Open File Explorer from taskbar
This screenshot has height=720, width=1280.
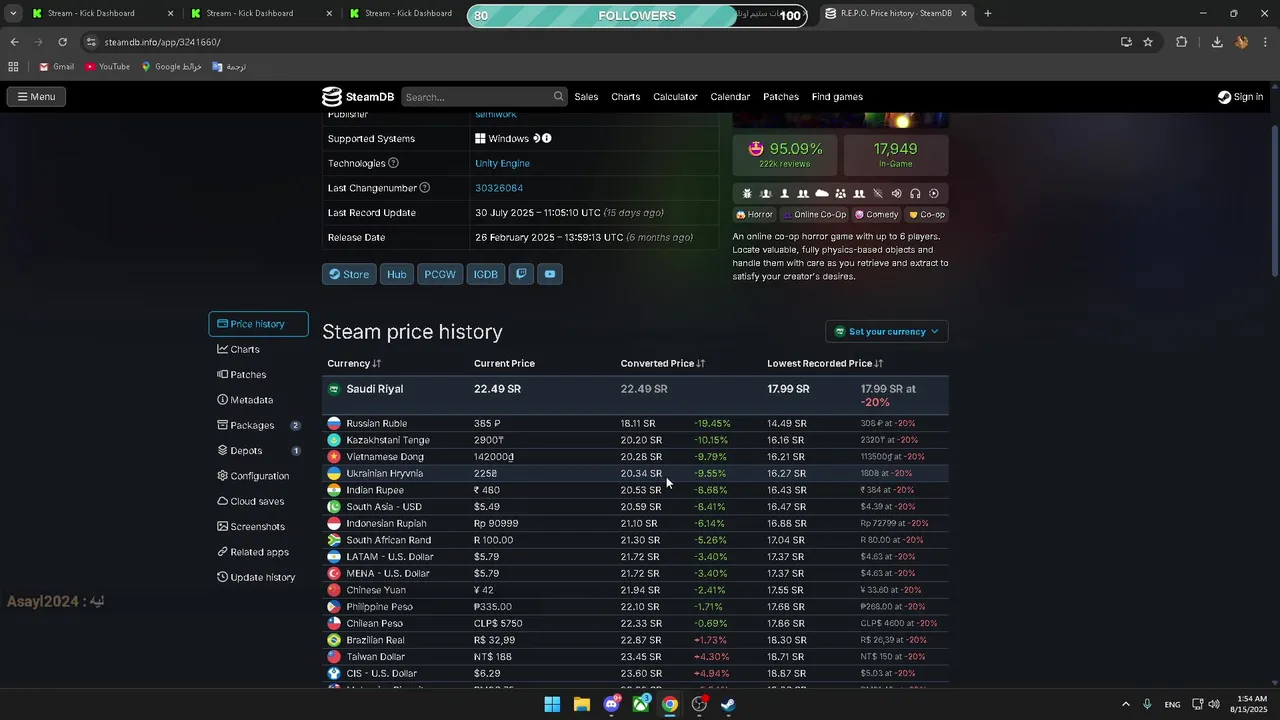click(x=582, y=704)
